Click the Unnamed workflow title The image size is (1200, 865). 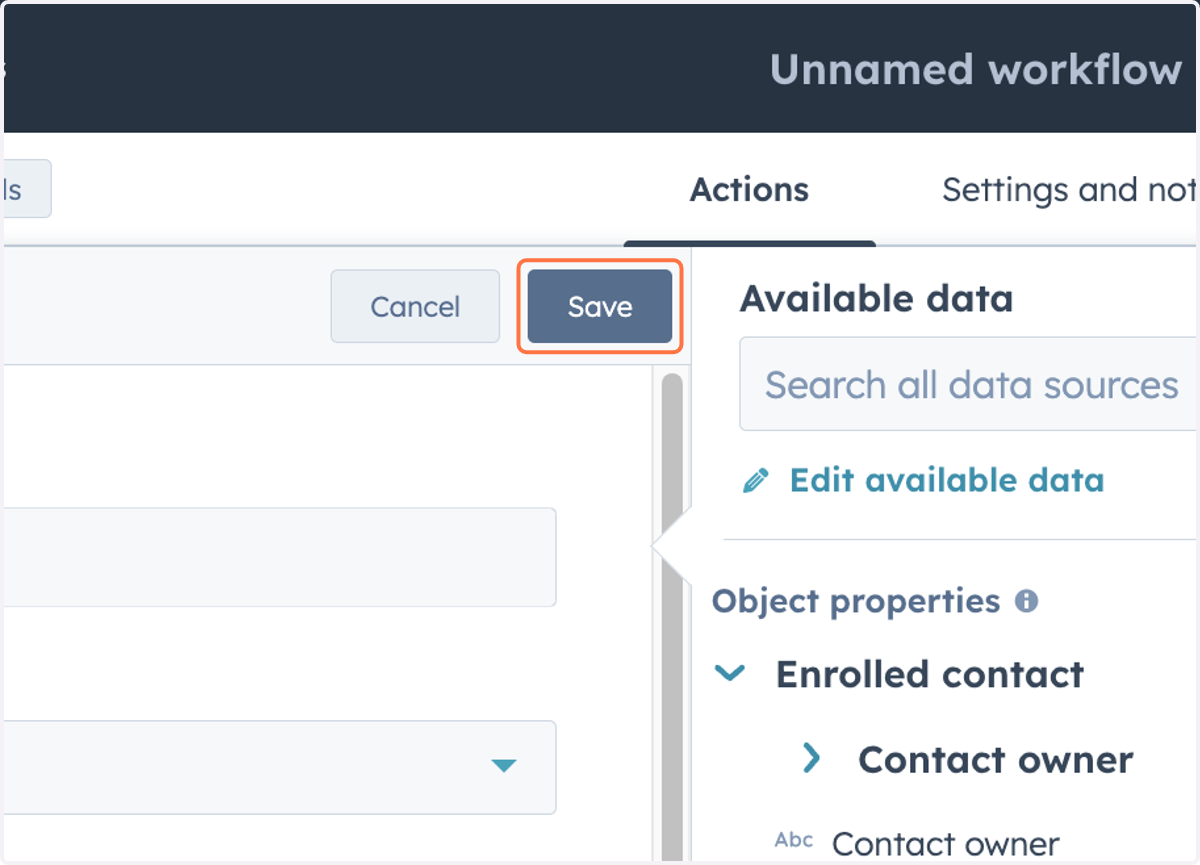(x=976, y=70)
